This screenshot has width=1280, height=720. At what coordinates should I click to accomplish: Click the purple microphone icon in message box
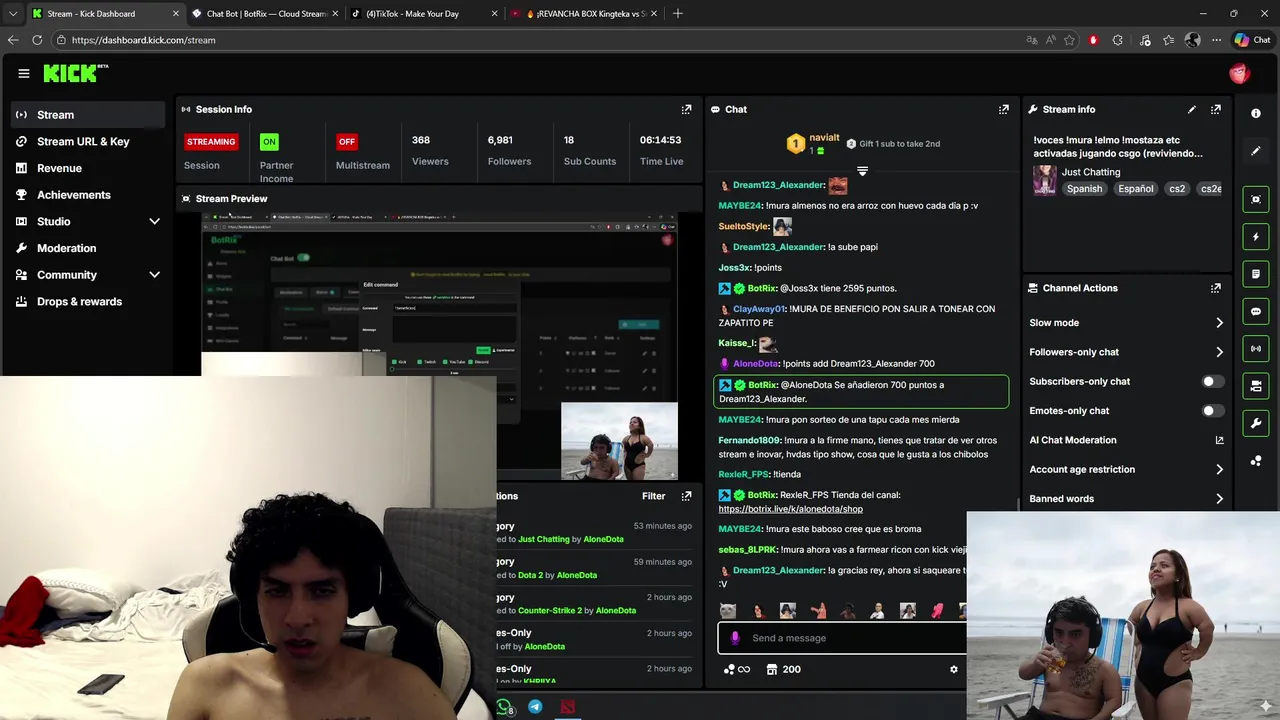pos(735,638)
